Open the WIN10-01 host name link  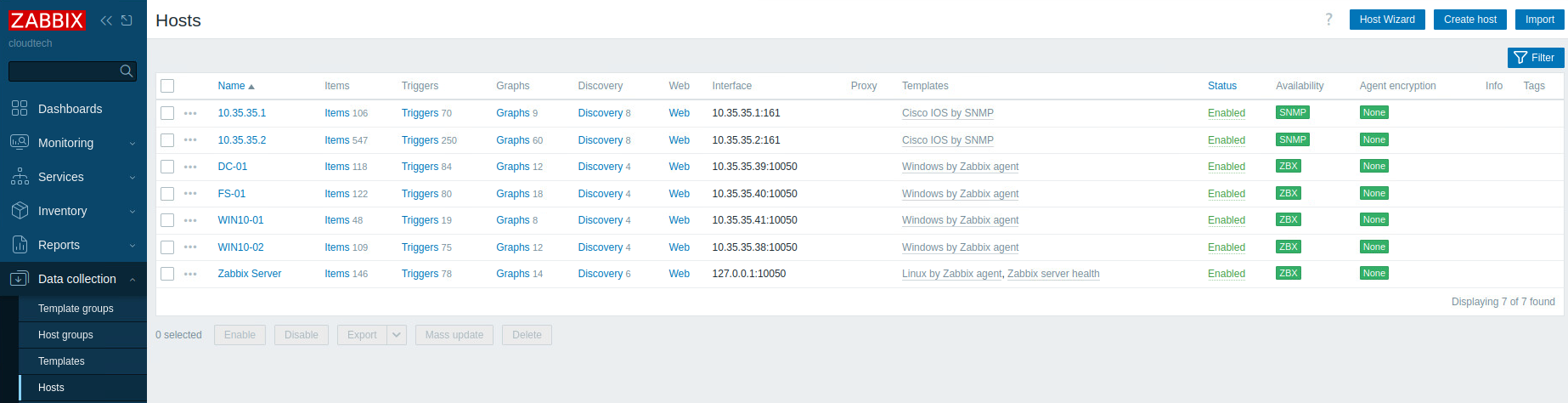pos(240,220)
